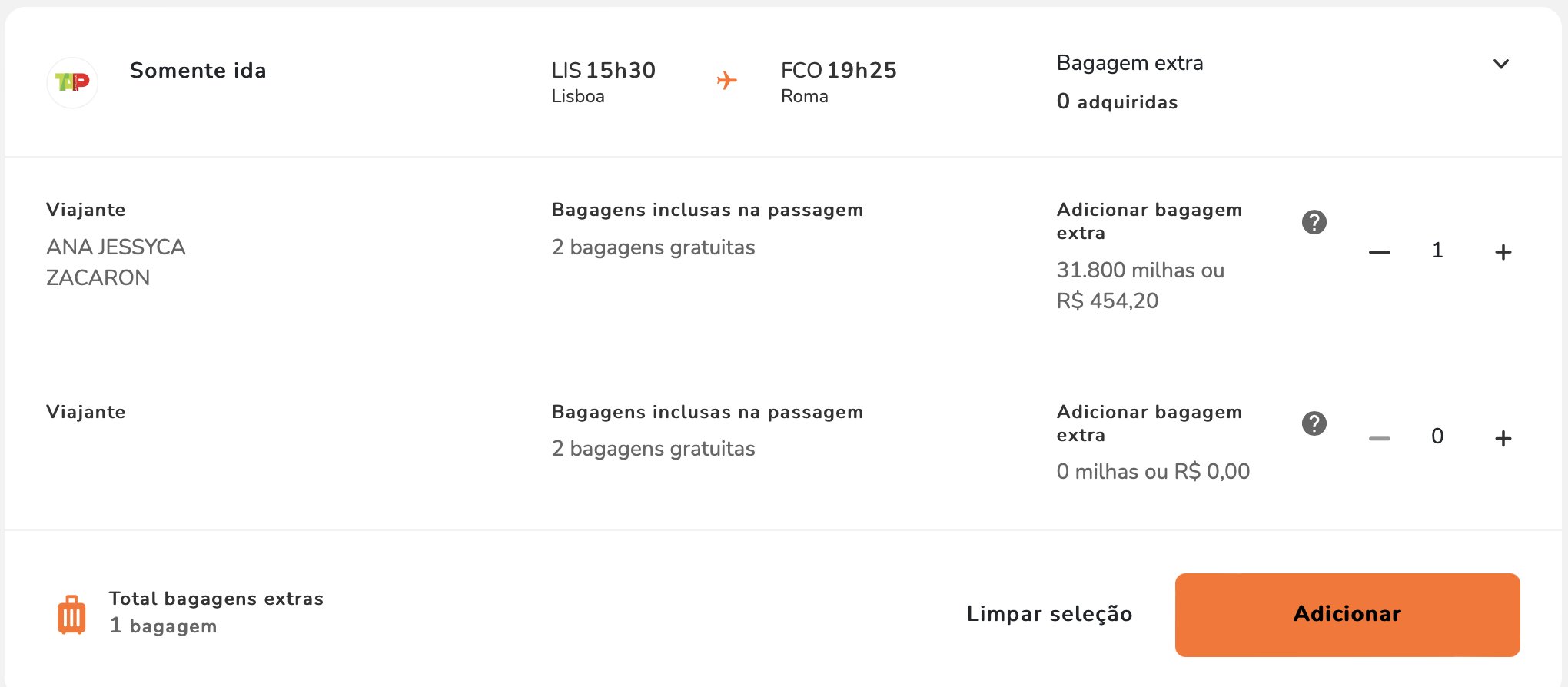Viewport: 1568px width, 687px height.
Task: Click the Bagagem extra header label
Action: [1130, 63]
